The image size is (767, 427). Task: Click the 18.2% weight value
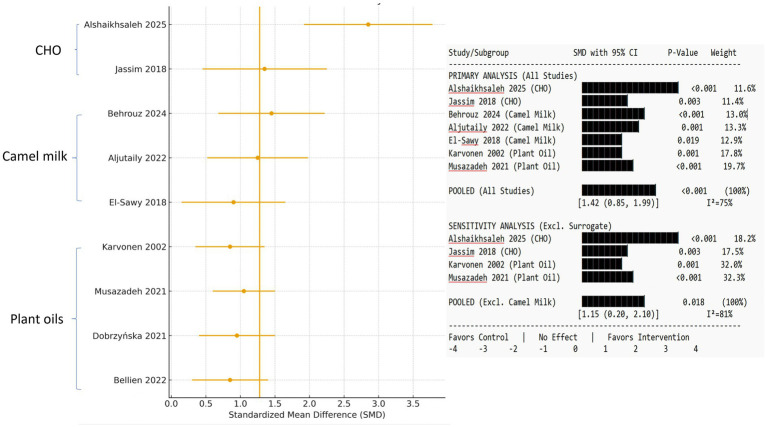tap(744, 239)
